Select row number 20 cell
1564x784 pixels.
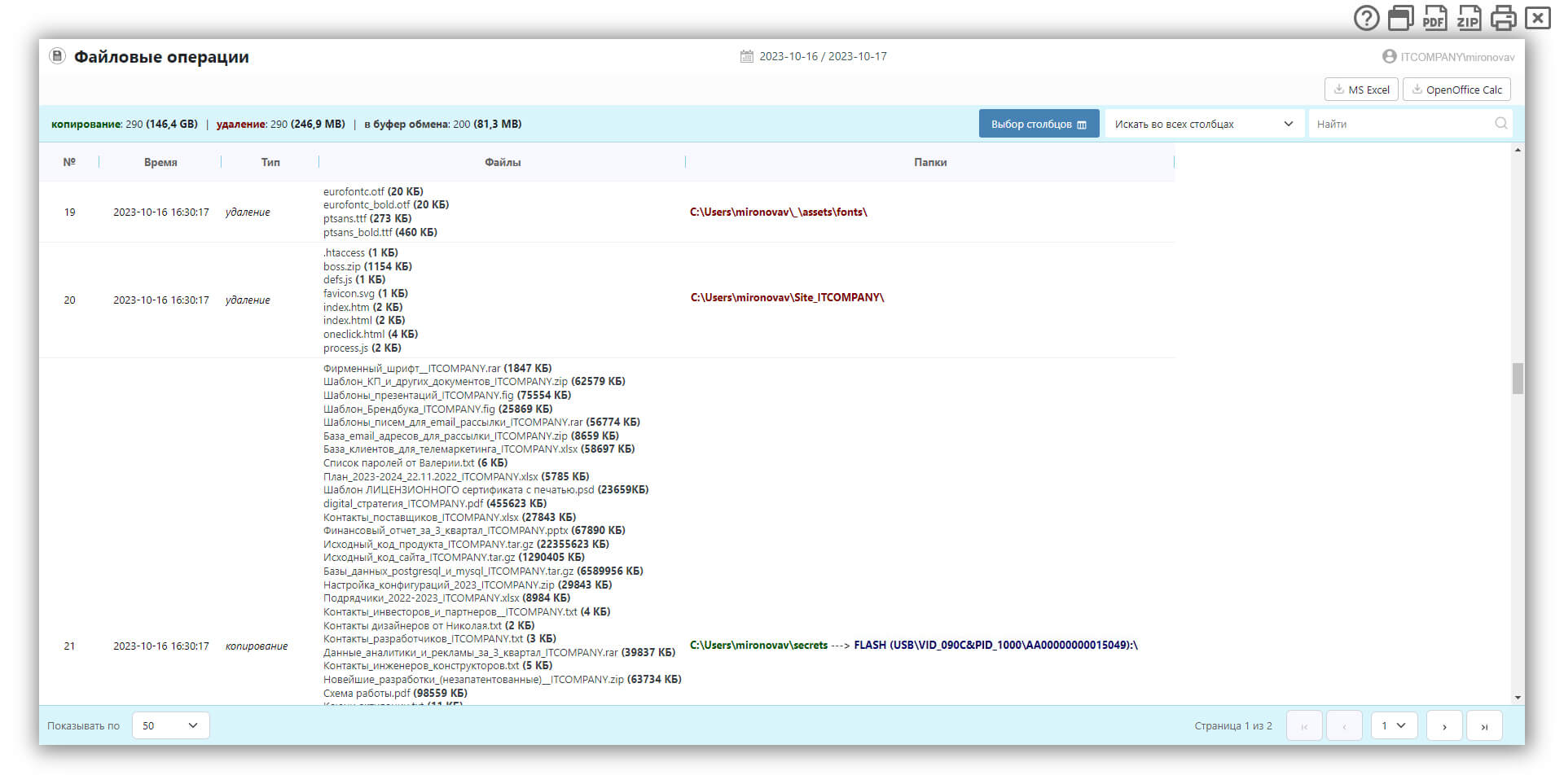(x=70, y=300)
